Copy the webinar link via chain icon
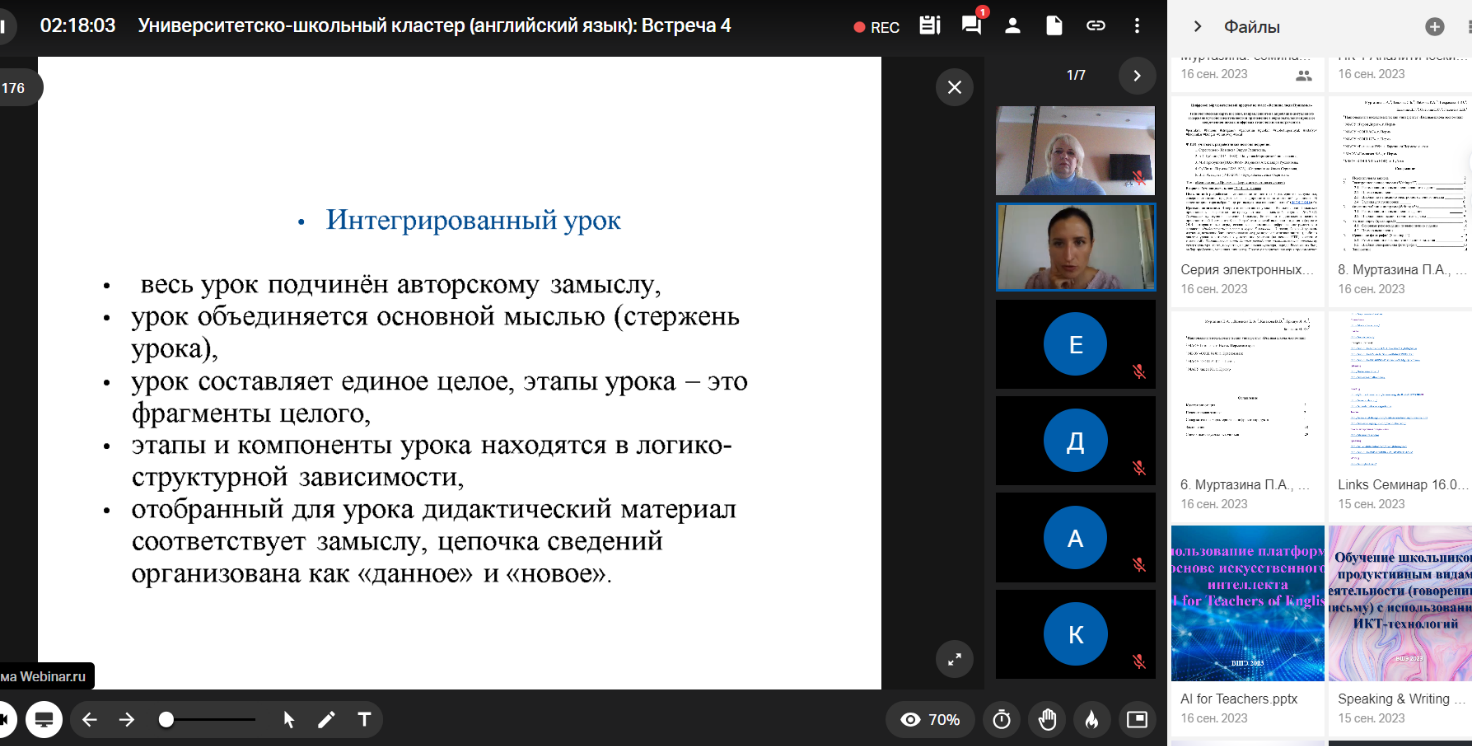The height and width of the screenshot is (746, 1472). 1096,26
